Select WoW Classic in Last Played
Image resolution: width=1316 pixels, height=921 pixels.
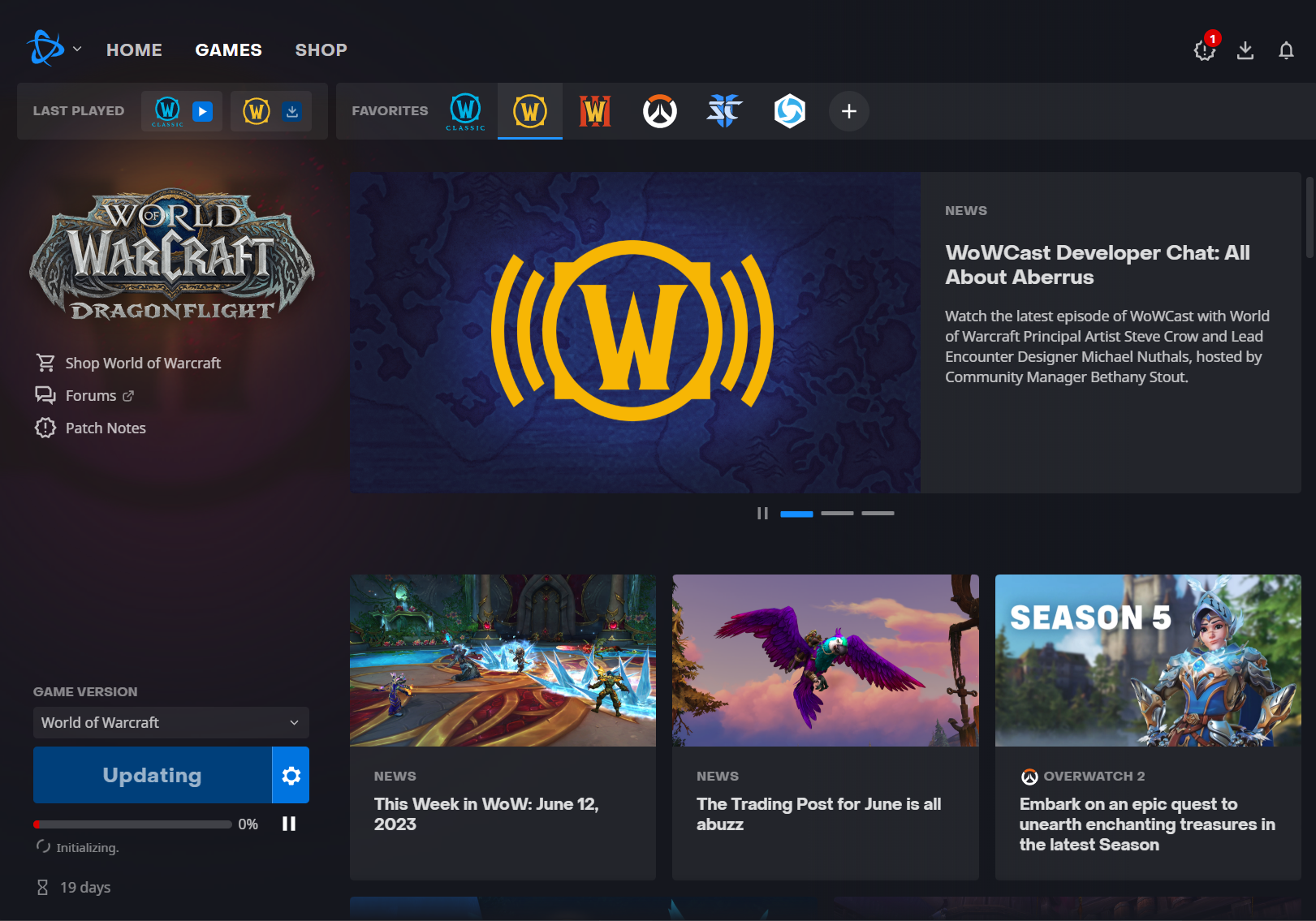tap(167, 111)
